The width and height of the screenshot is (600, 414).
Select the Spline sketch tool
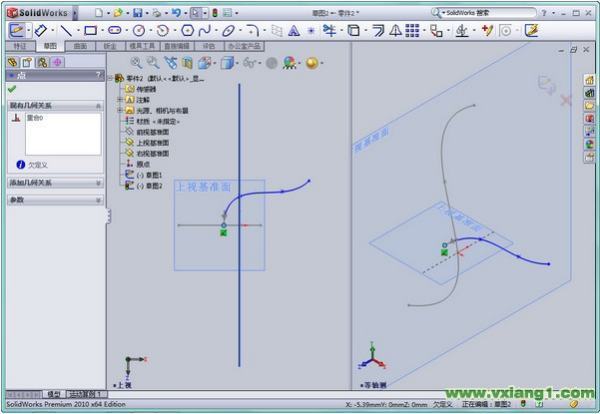(x=205, y=31)
